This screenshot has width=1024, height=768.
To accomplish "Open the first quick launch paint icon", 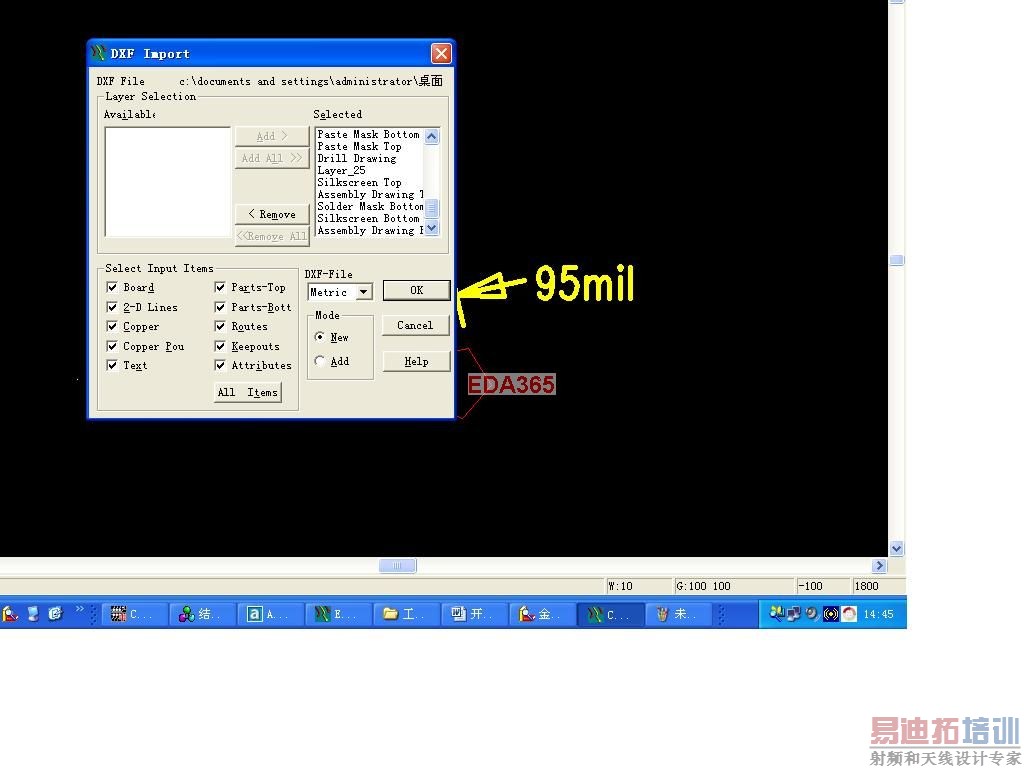I will pos(10,614).
